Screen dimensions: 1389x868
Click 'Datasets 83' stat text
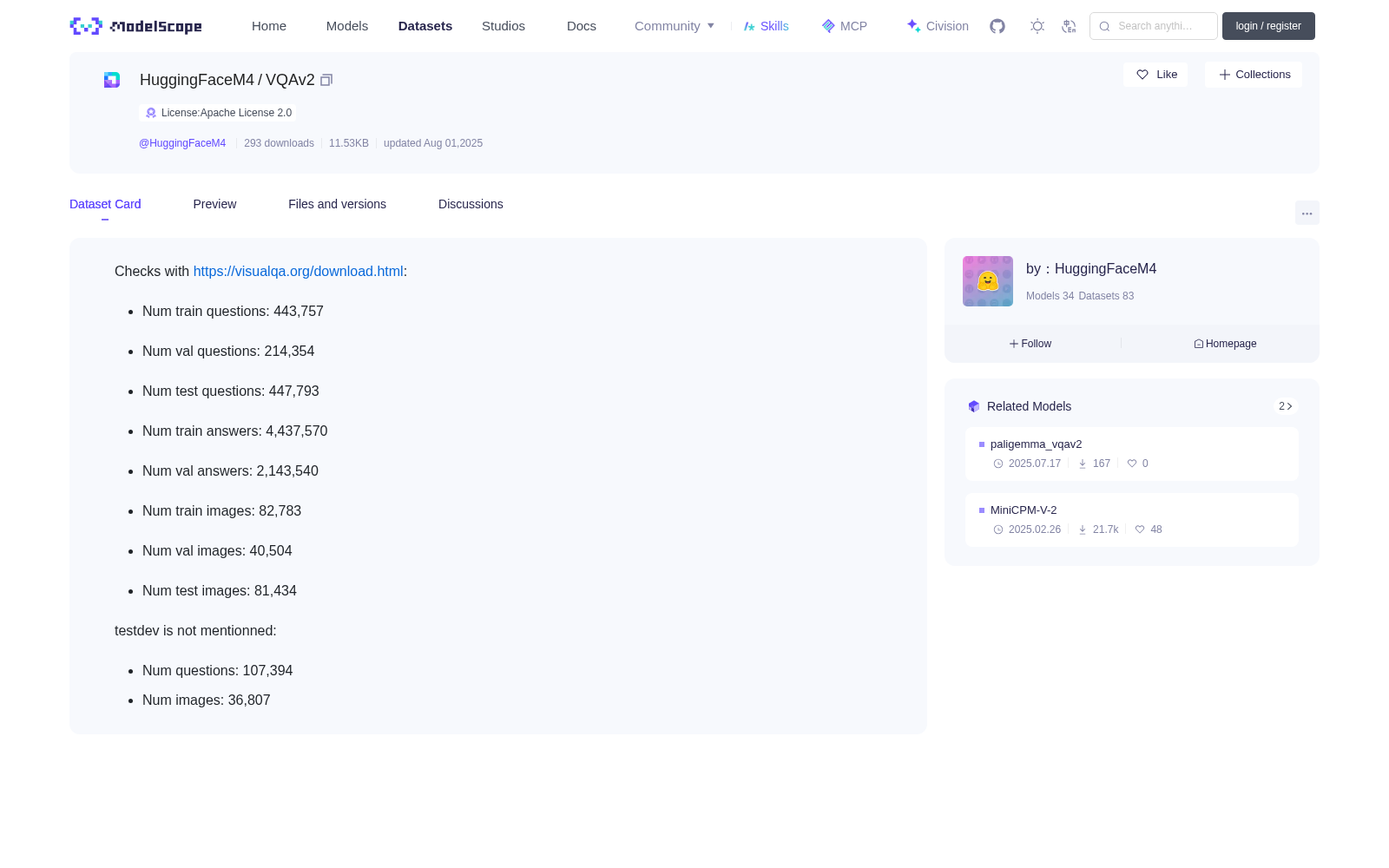tap(1106, 296)
